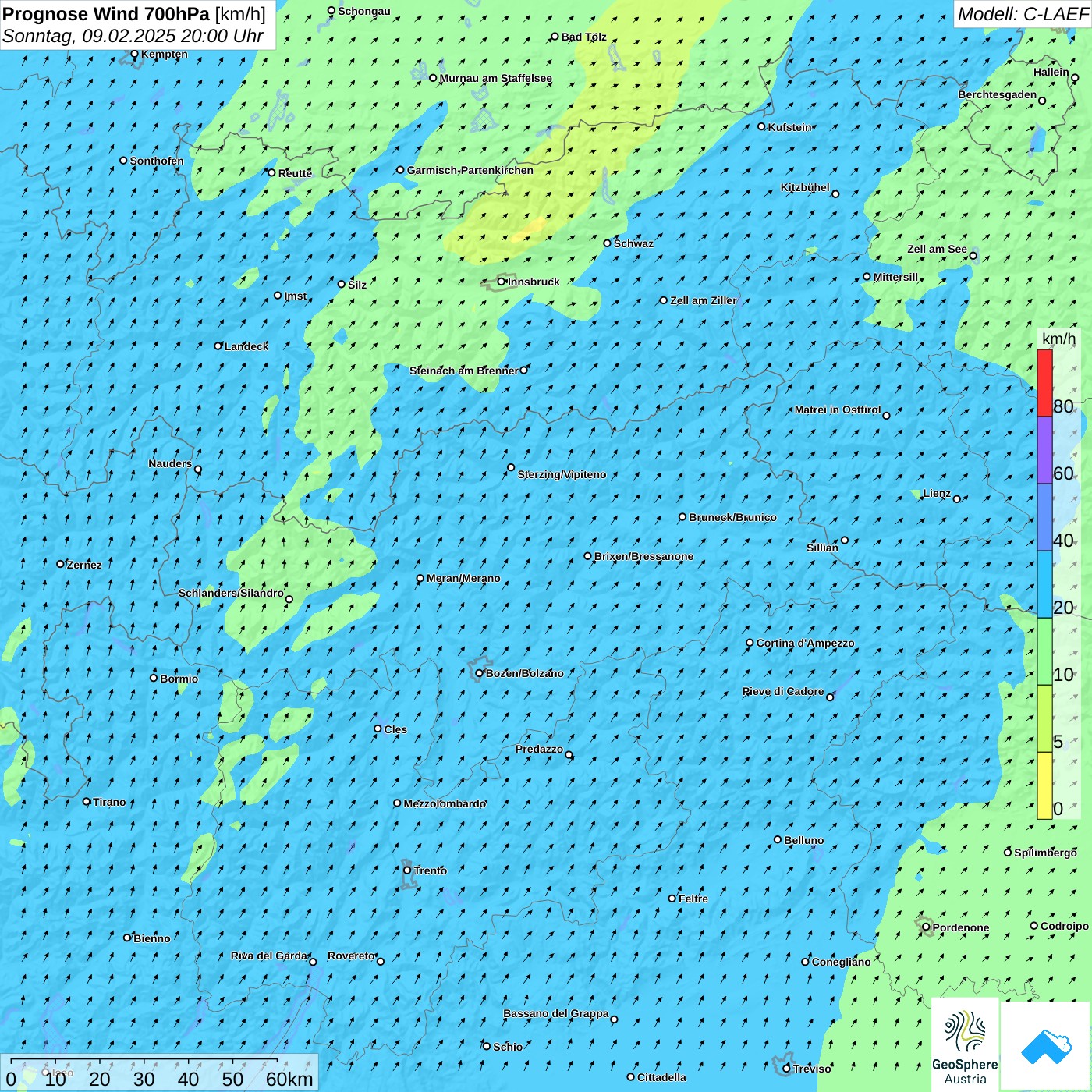The height and width of the screenshot is (1092, 1092).
Task: Click the 'Brixen/Bressanone' label
Action: (x=643, y=556)
